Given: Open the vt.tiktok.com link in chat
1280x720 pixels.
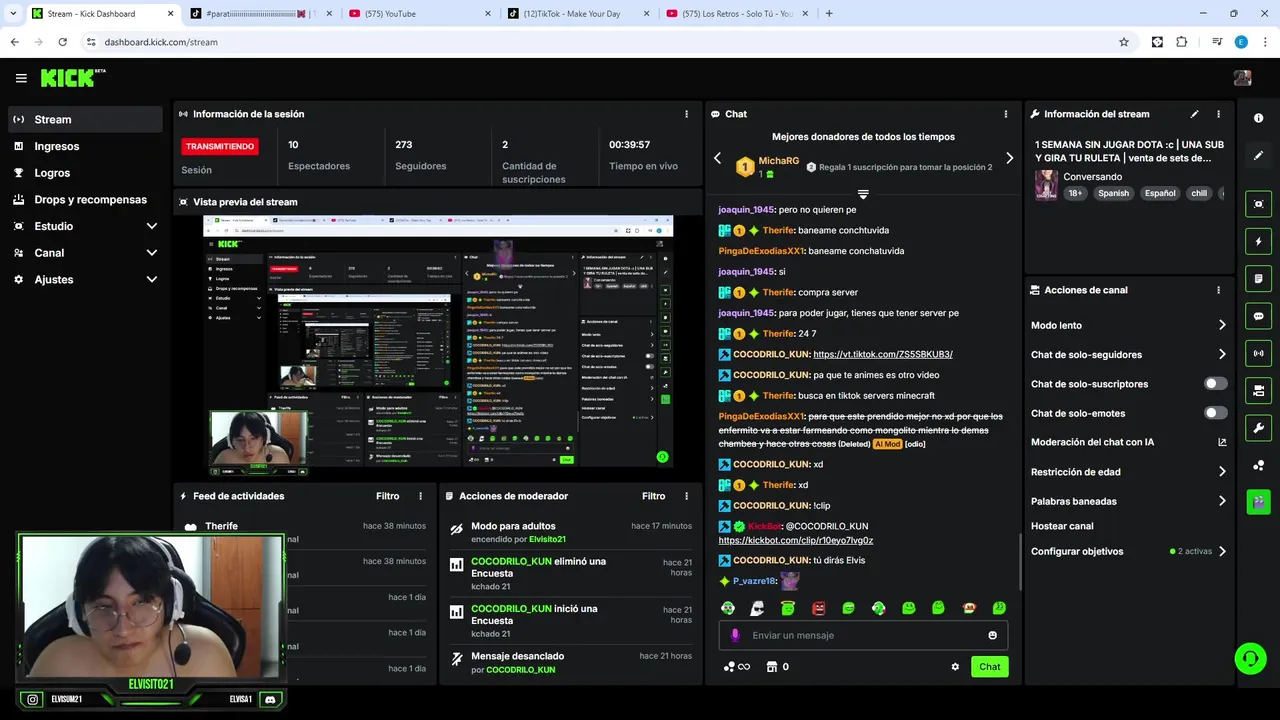Looking at the screenshot, I should click(x=883, y=354).
